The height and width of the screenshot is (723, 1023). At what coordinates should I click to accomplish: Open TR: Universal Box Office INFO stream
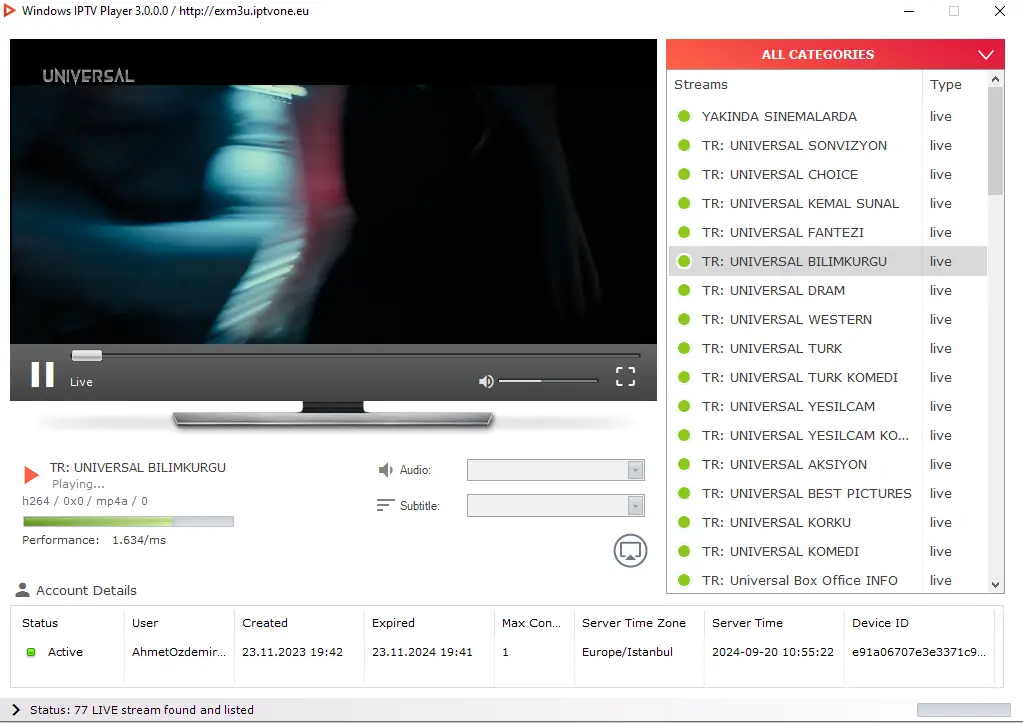pos(827,580)
